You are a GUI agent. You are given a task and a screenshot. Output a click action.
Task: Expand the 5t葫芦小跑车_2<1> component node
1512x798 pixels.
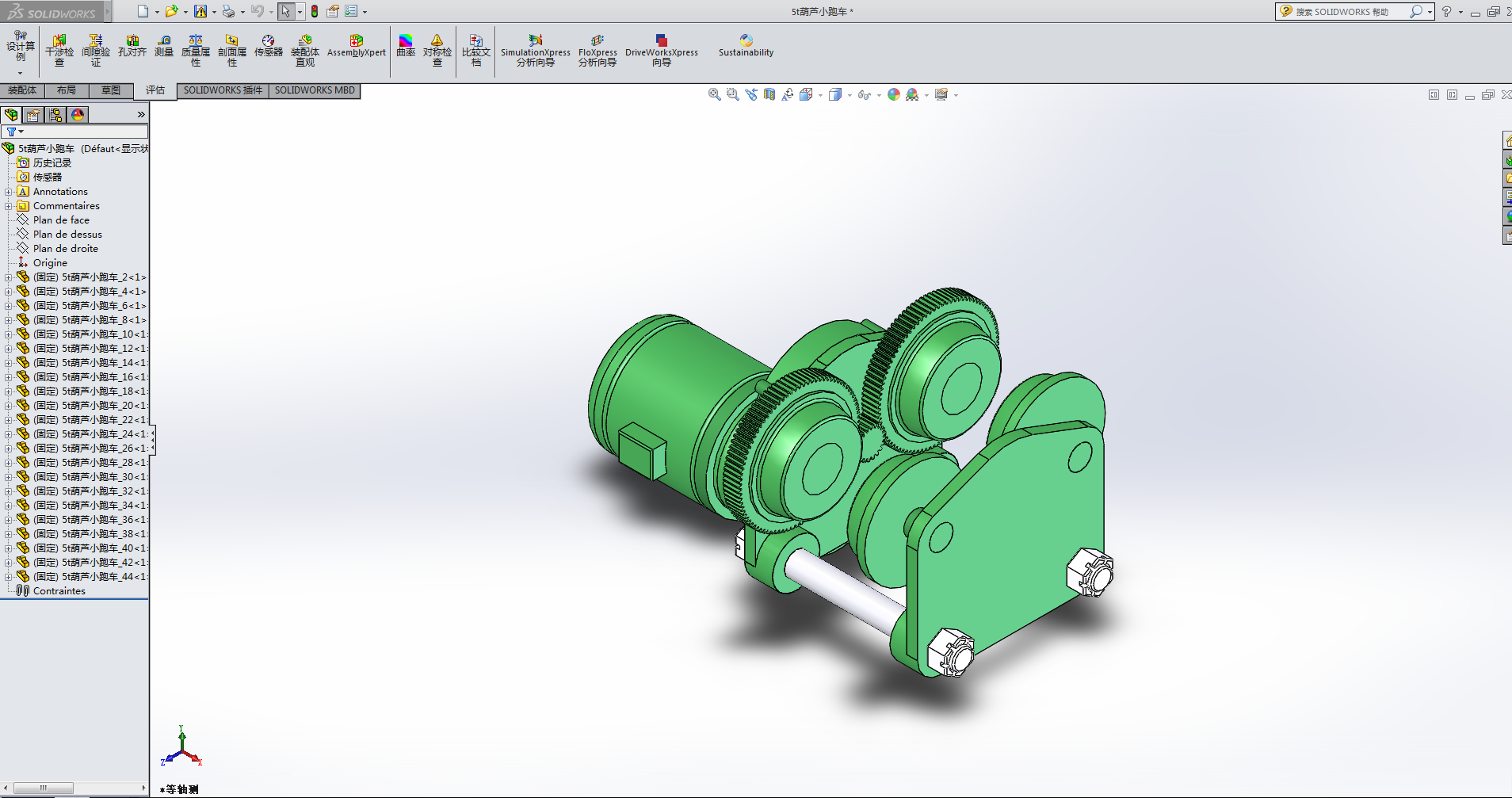pyautogui.click(x=9, y=277)
